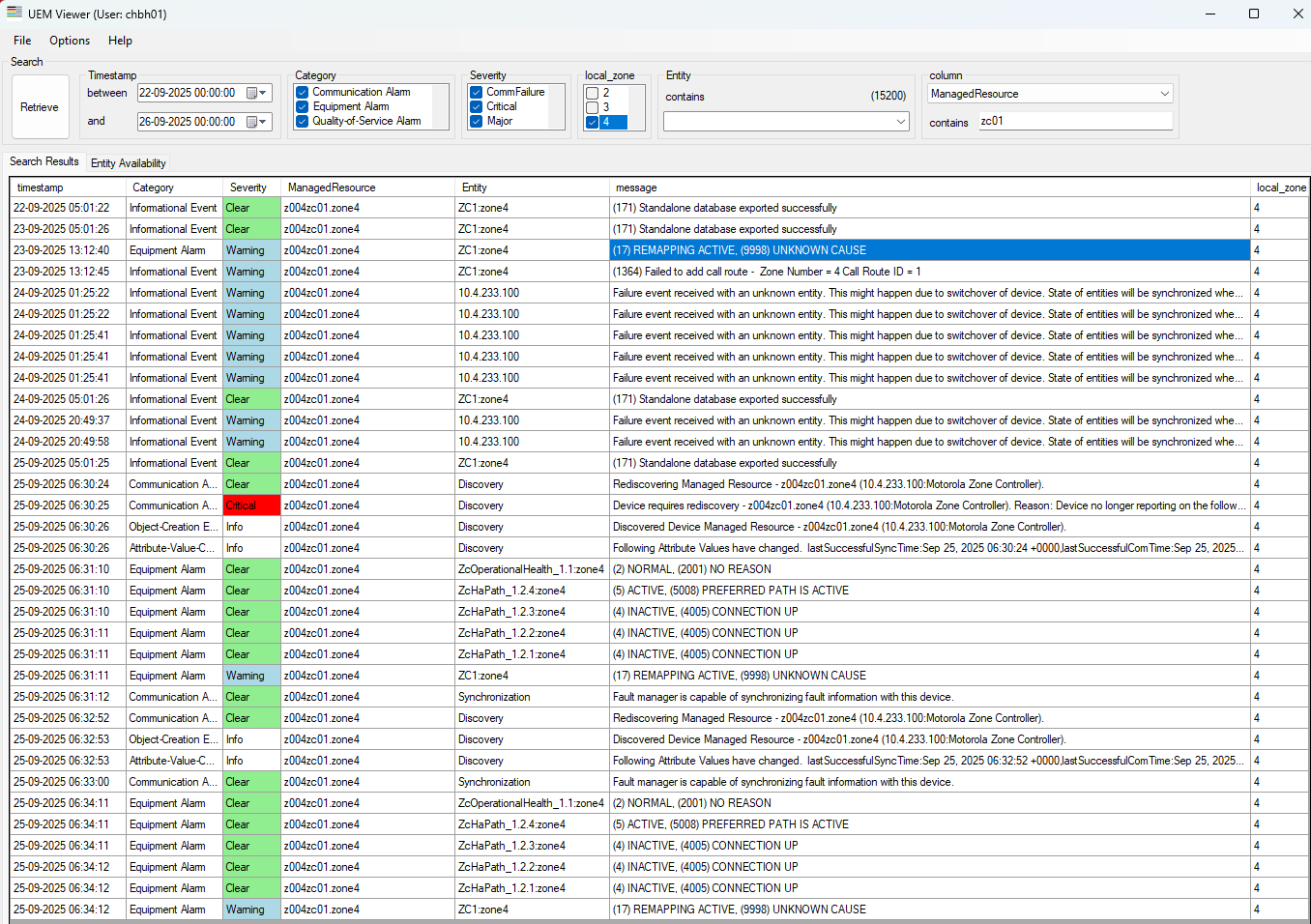Expand the 'and' date dropdown arrow

264,122
